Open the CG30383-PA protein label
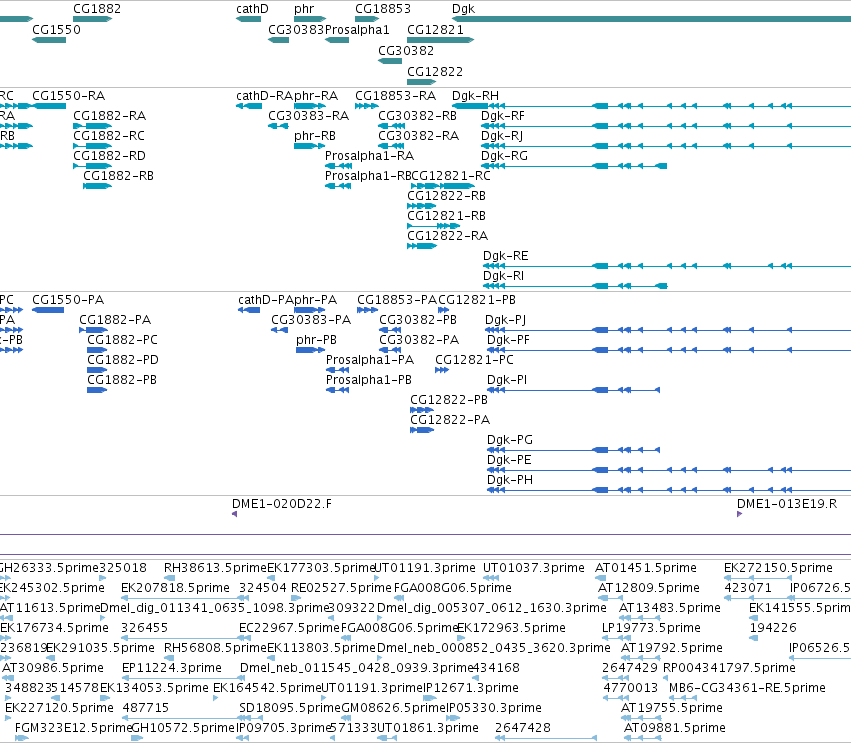Screen dimensions: 851x743 click(311, 320)
